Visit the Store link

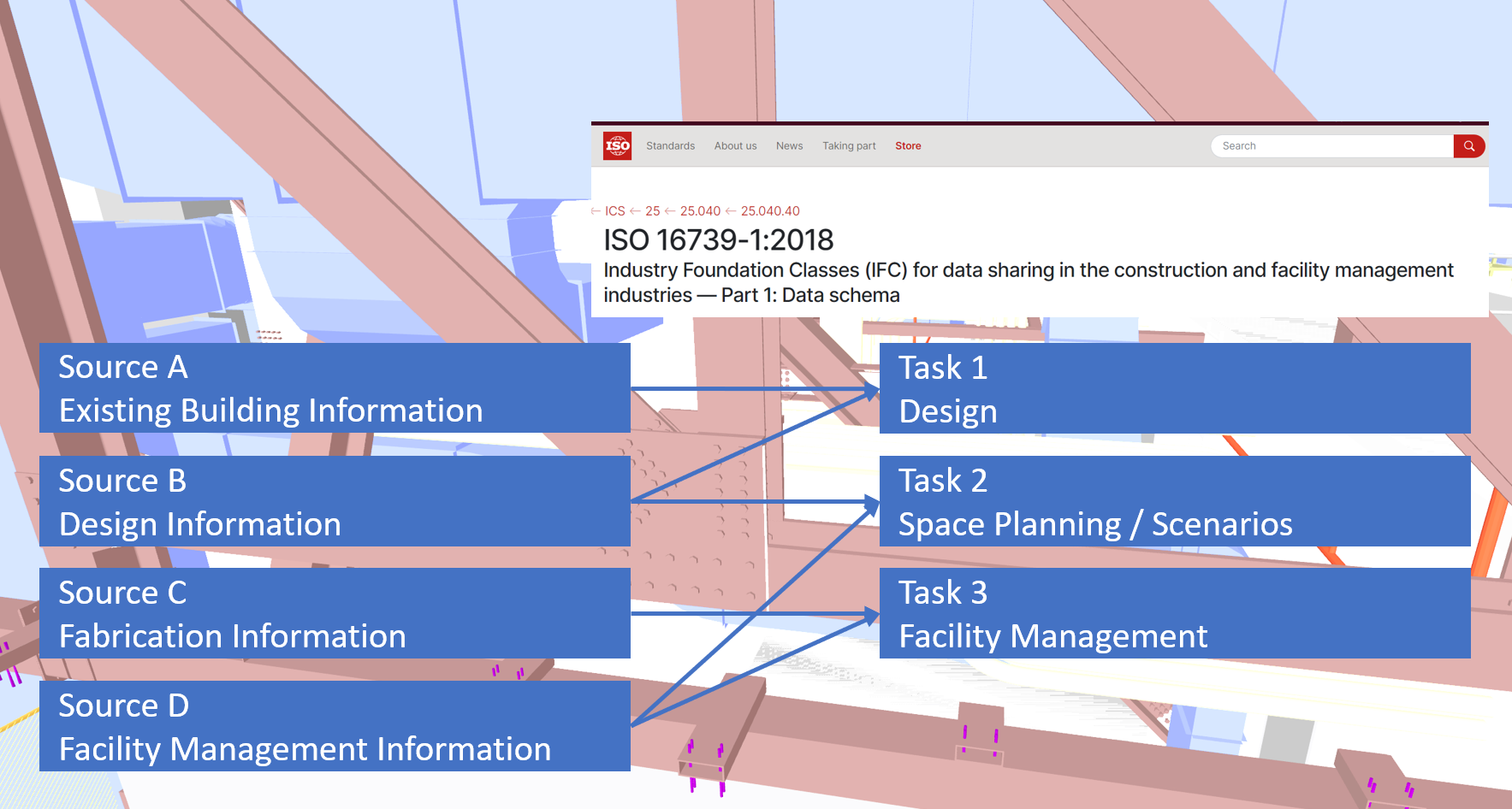pos(909,146)
